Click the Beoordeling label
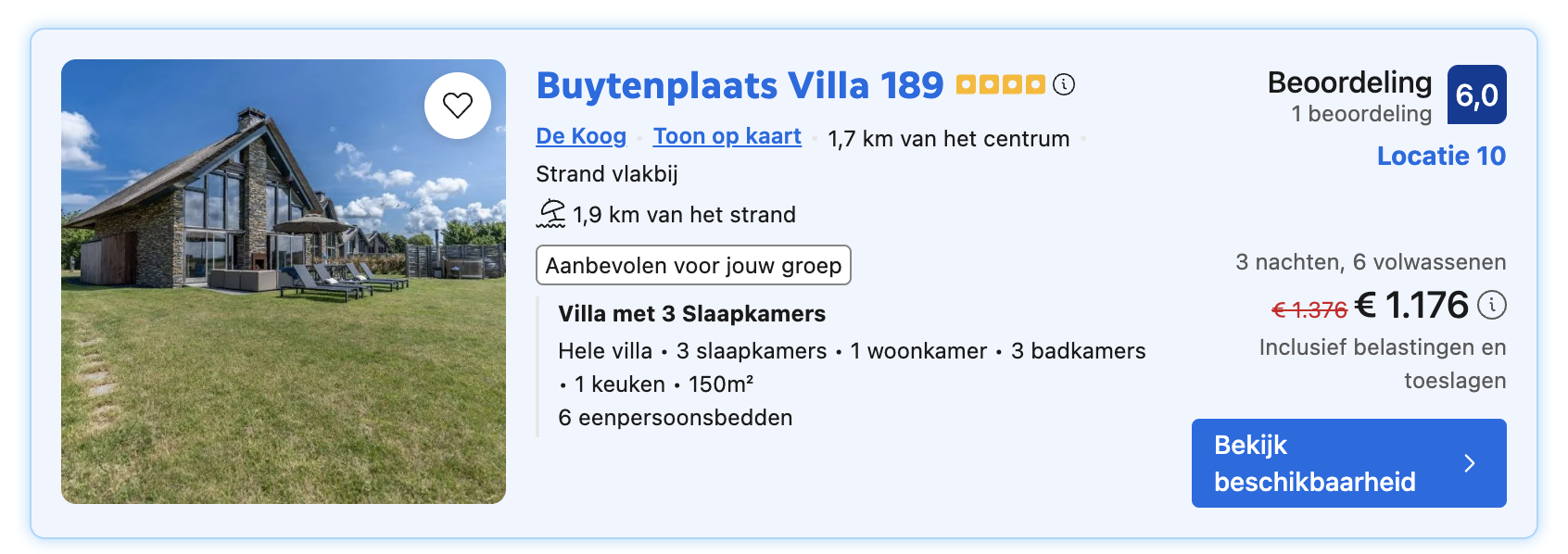This screenshot has width=1568, height=554. pyautogui.click(x=1349, y=82)
